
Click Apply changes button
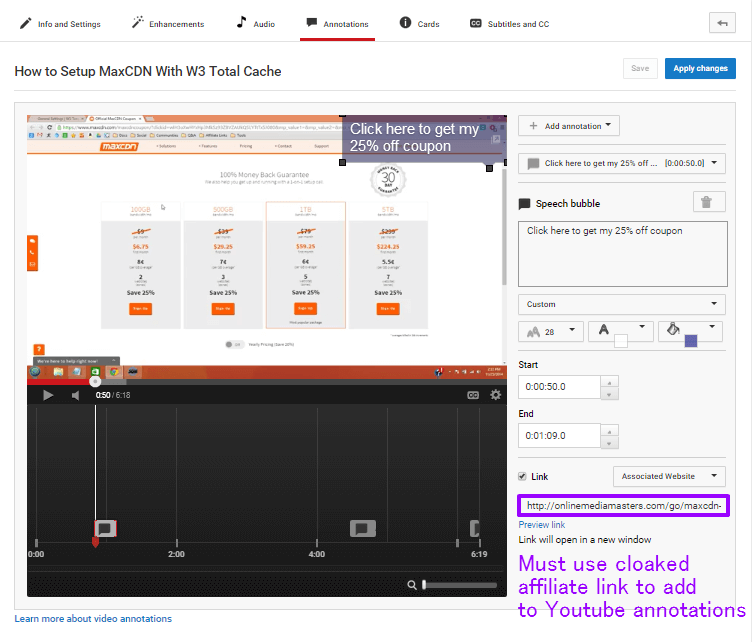(x=700, y=69)
